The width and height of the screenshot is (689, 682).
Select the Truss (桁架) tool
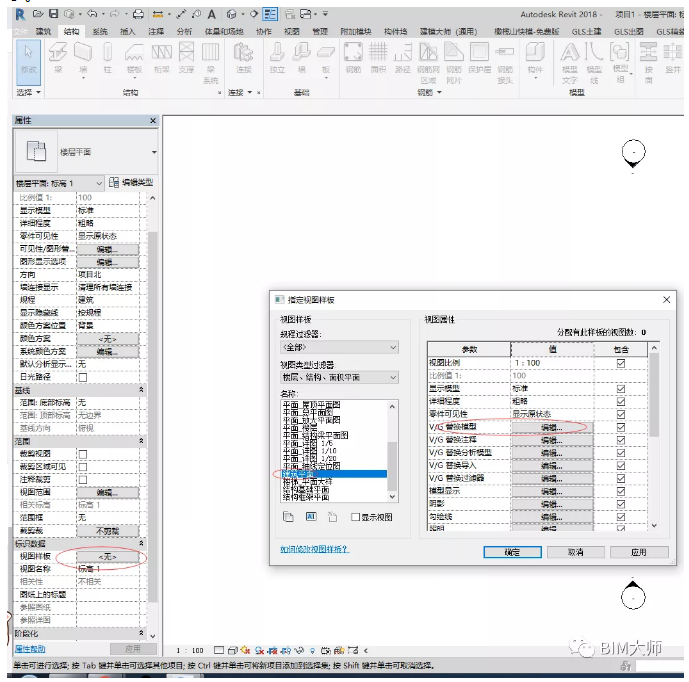162,57
